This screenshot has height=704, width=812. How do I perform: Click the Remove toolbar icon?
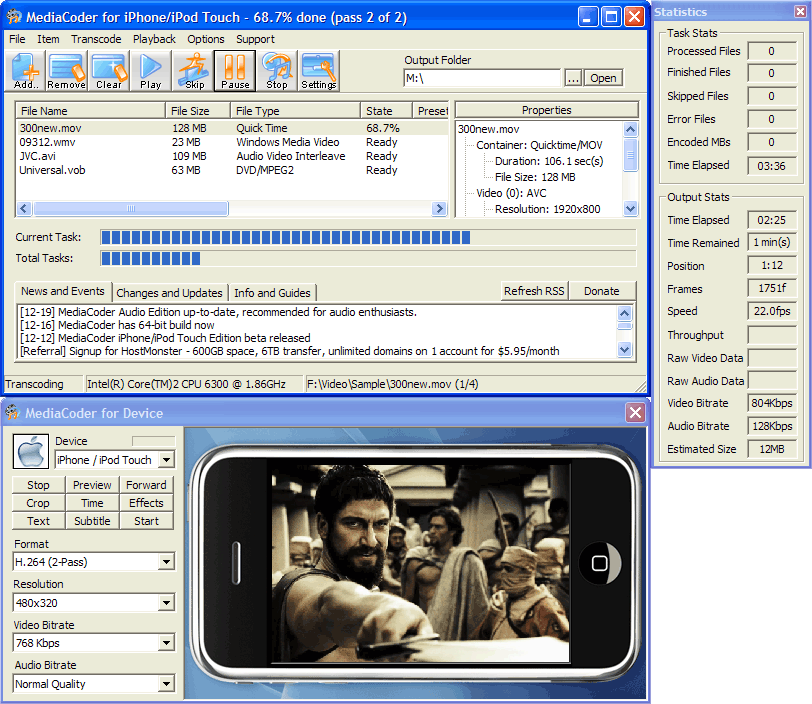click(66, 71)
